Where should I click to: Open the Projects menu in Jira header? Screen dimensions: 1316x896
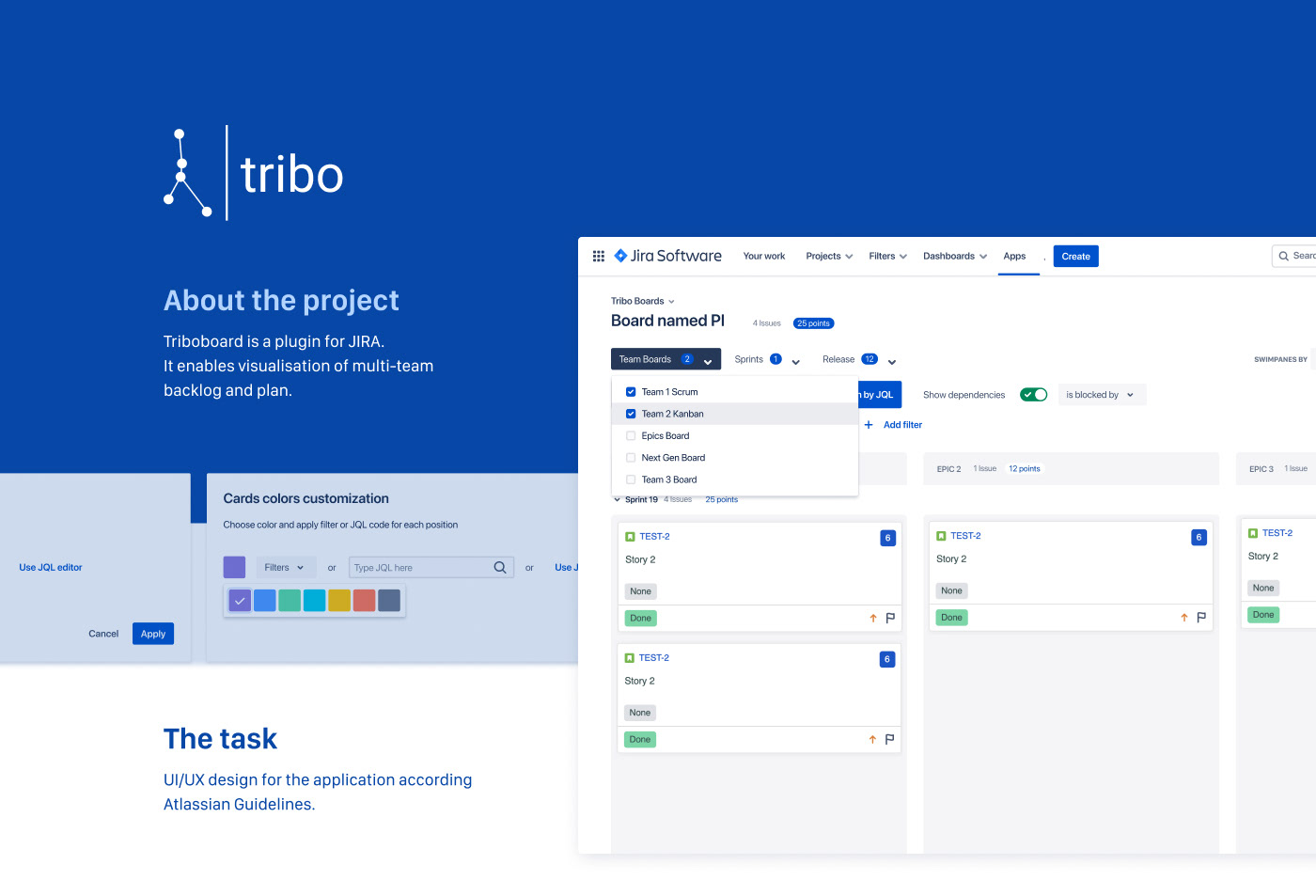[829, 256]
